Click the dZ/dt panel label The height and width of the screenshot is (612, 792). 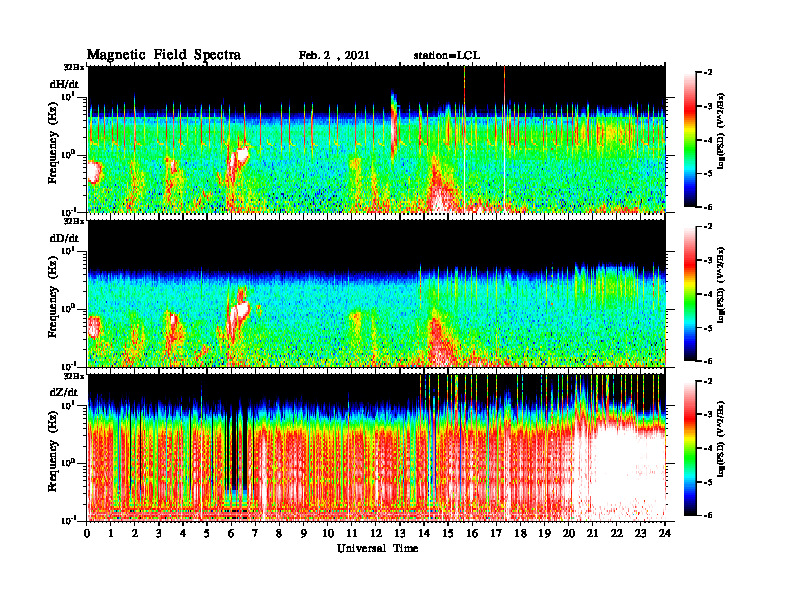[64, 392]
